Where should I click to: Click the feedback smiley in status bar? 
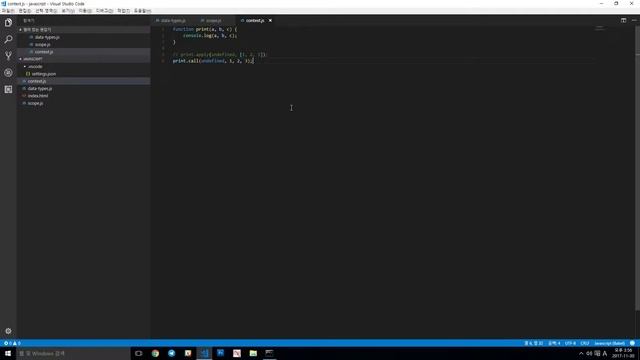(x=632, y=343)
